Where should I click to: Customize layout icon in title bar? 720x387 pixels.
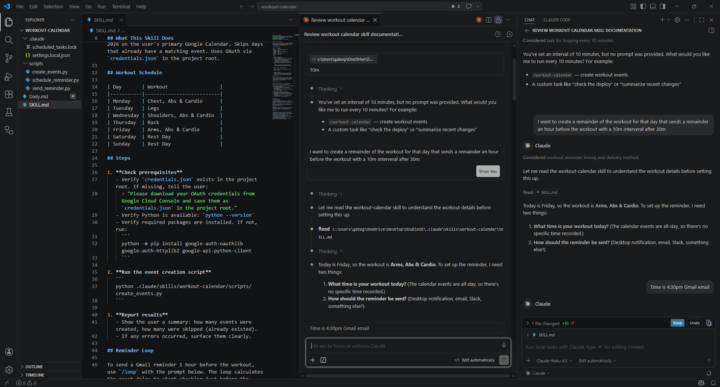(633, 6)
